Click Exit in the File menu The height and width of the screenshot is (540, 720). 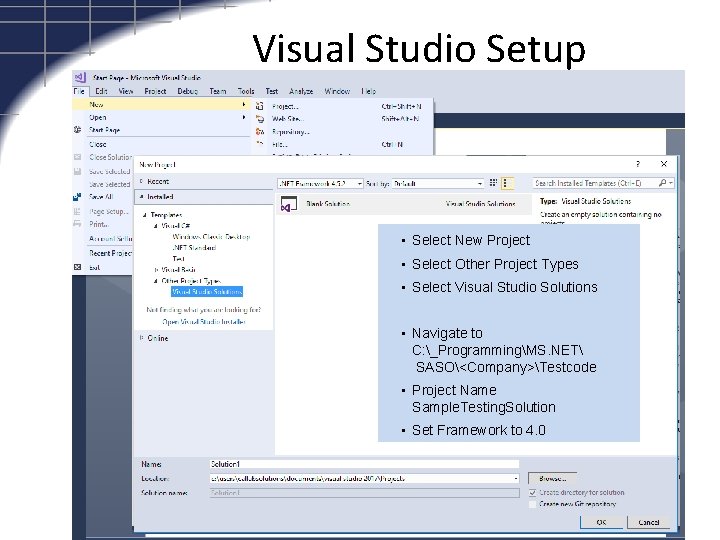(x=95, y=267)
